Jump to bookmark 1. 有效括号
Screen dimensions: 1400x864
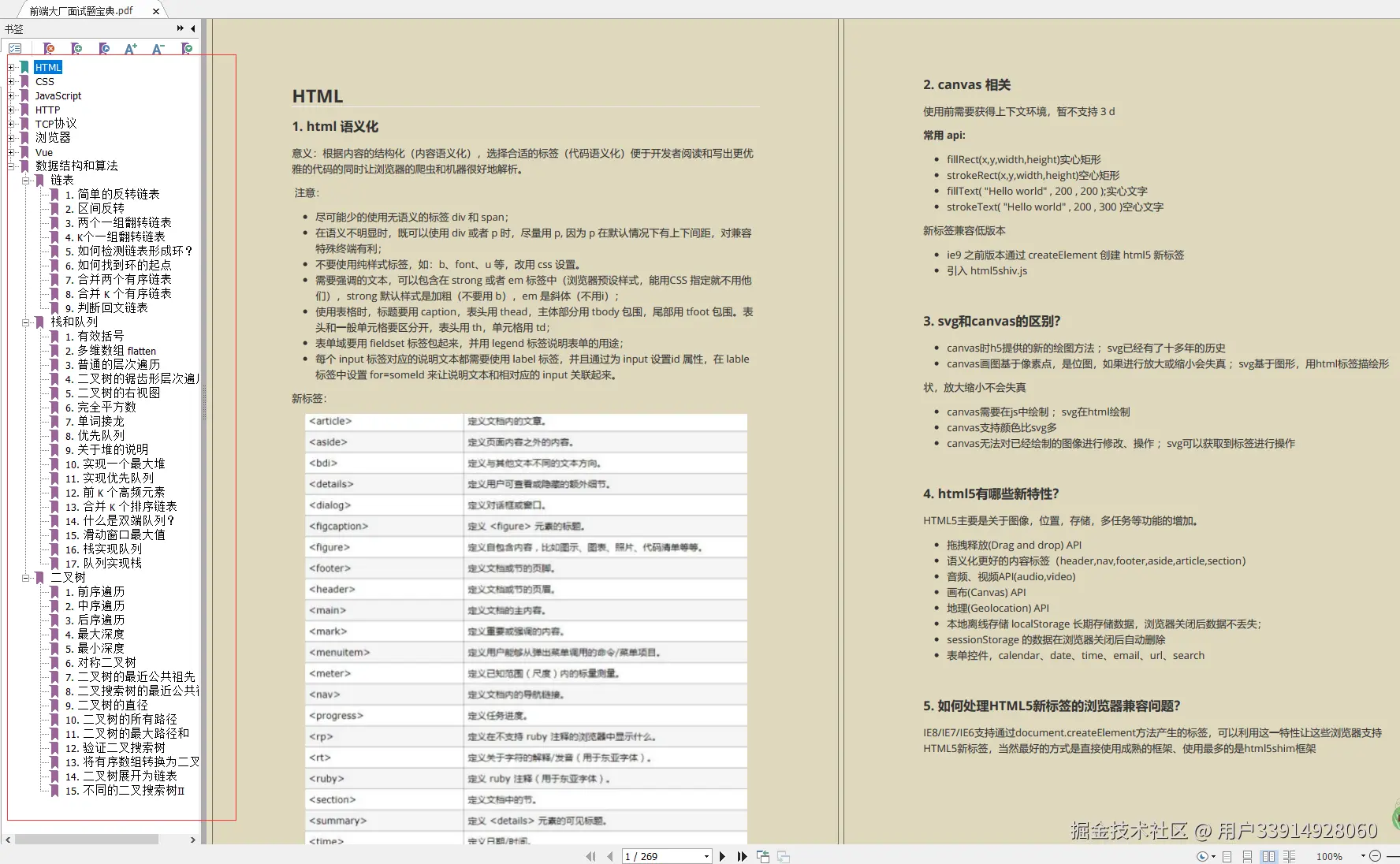point(95,337)
